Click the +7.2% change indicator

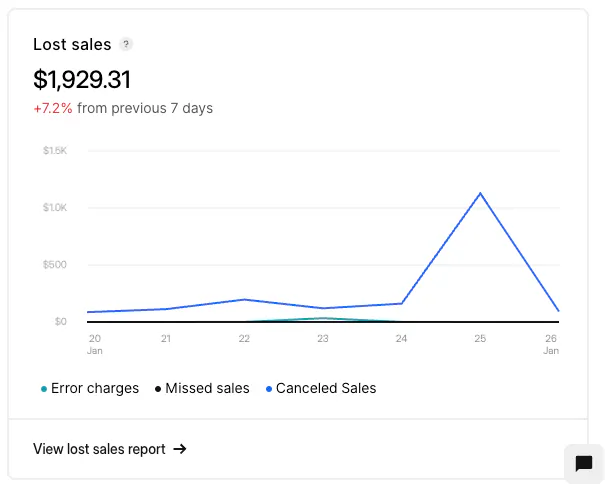point(53,108)
